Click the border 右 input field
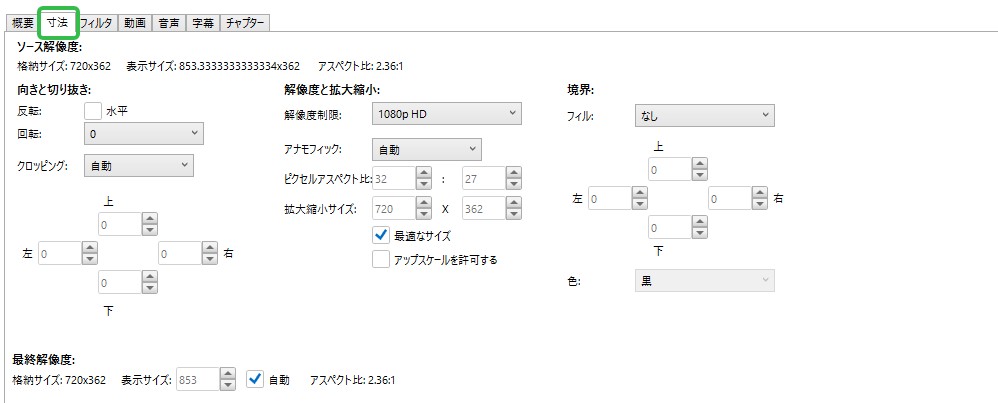 pyautogui.click(x=730, y=199)
